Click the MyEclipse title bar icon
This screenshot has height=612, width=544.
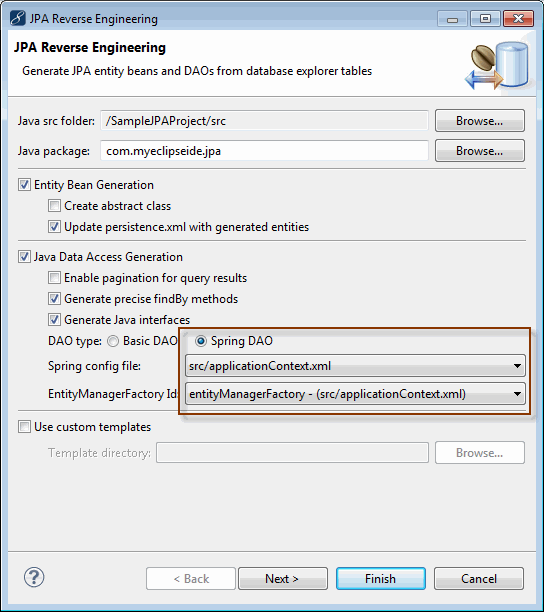(18, 18)
